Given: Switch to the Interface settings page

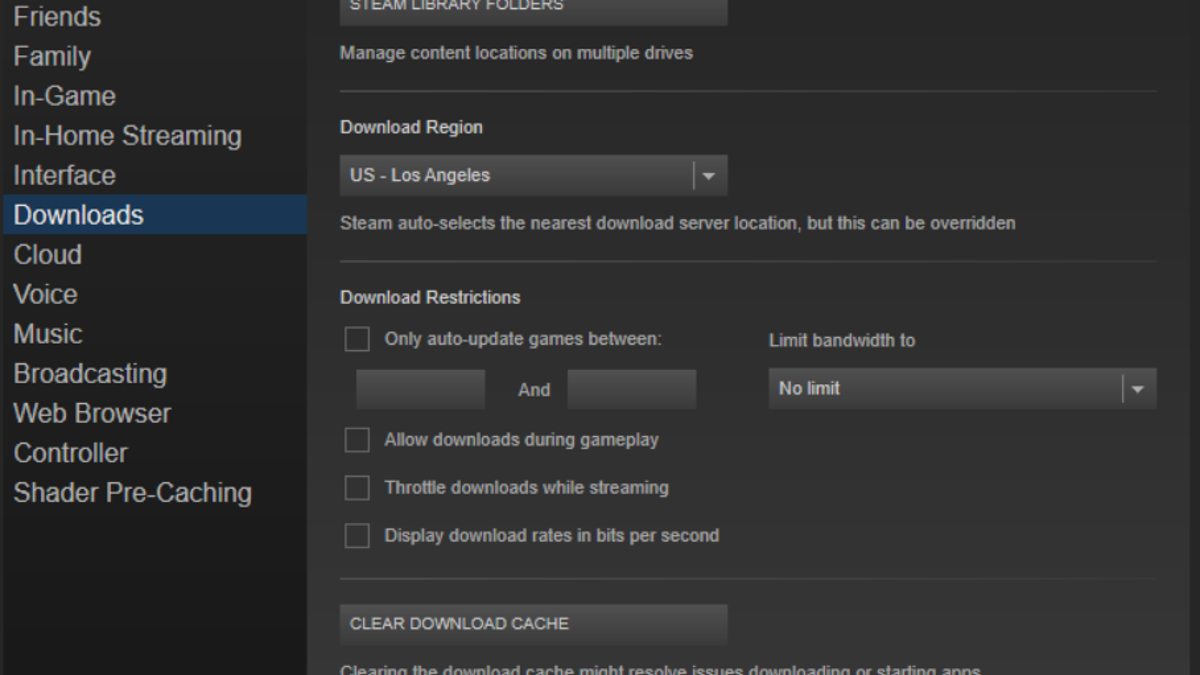Looking at the screenshot, I should (x=64, y=176).
